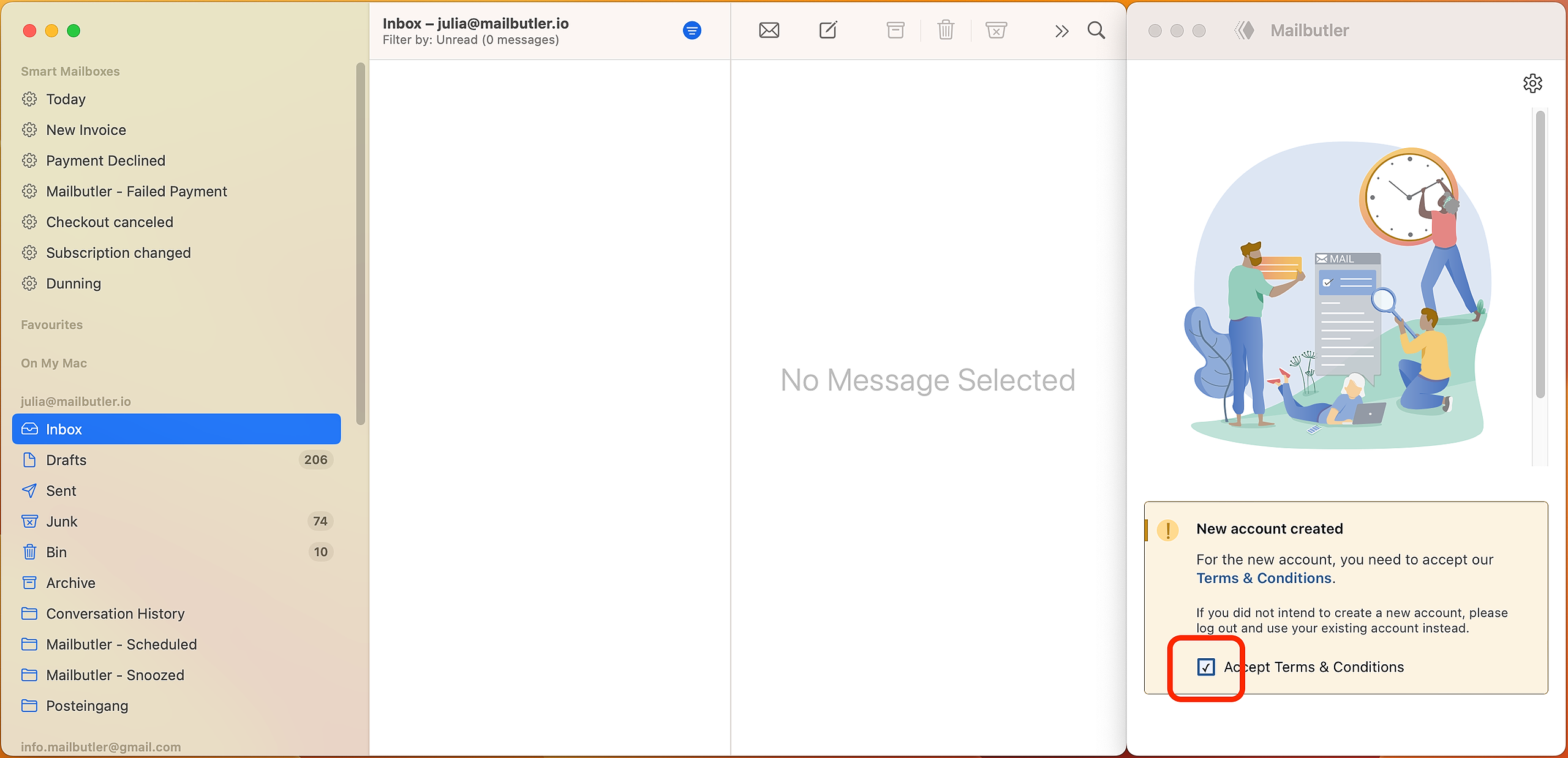Click the Drafts count badge 206

point(315,460)
